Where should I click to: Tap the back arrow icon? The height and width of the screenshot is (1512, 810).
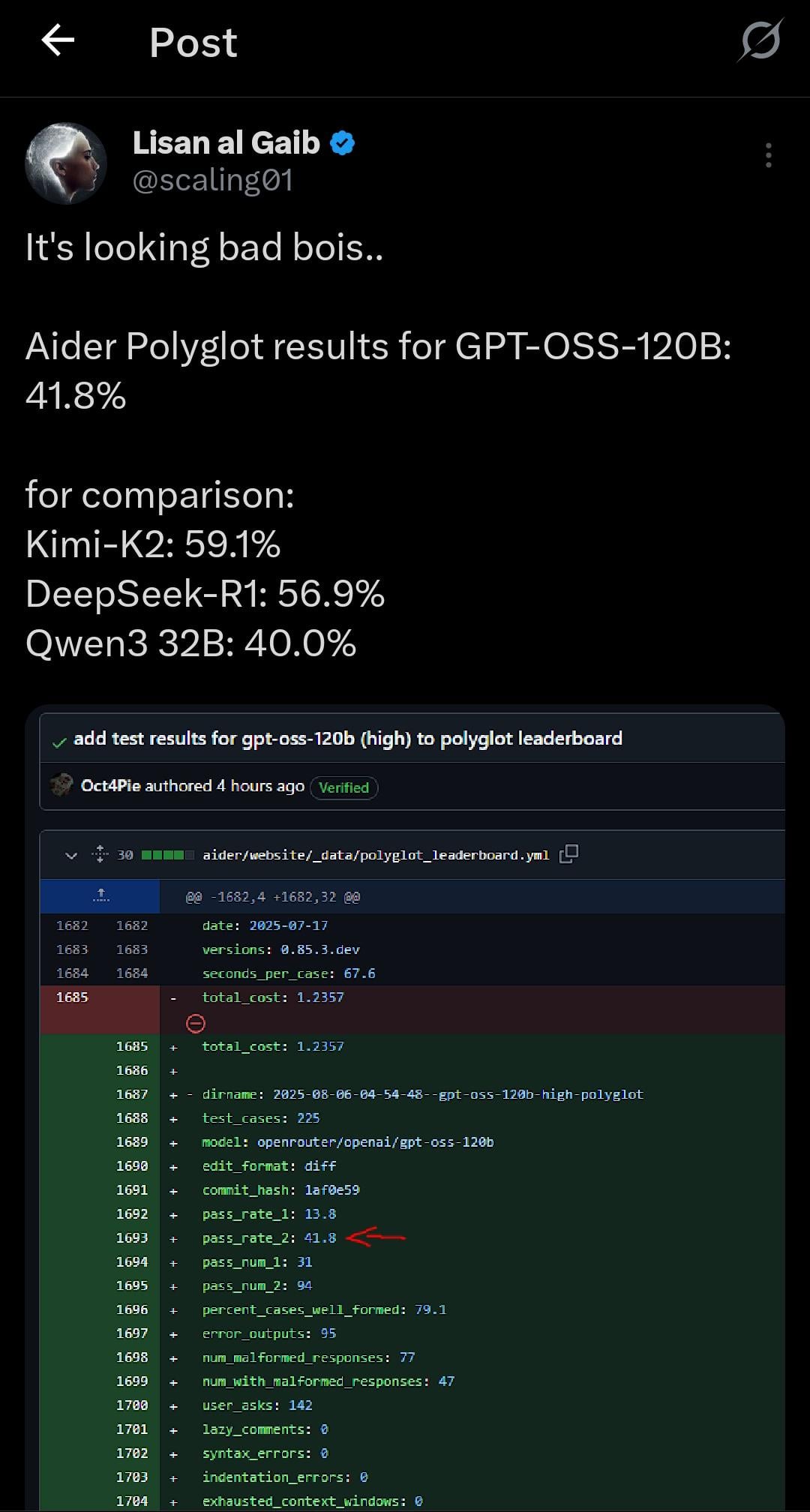point(58,40)
